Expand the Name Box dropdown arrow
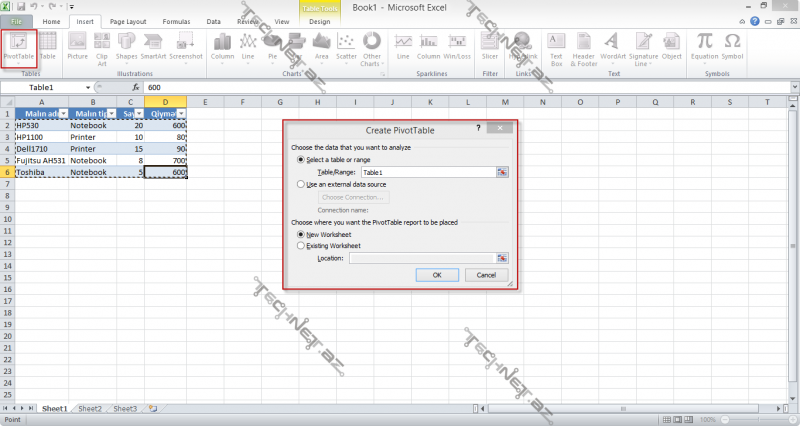This screenshot has width=800, height=426. pyautogui.click(x=88, y=87)
